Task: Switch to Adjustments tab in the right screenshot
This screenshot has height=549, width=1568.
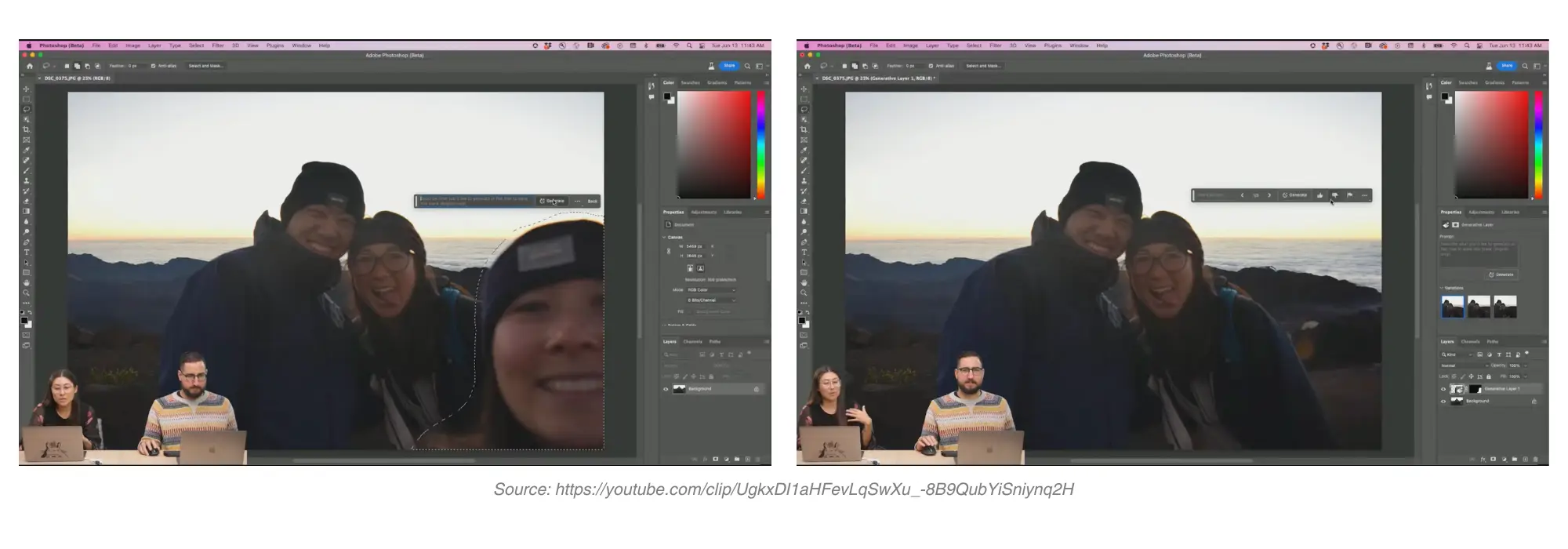Action: click(1481, 212)
